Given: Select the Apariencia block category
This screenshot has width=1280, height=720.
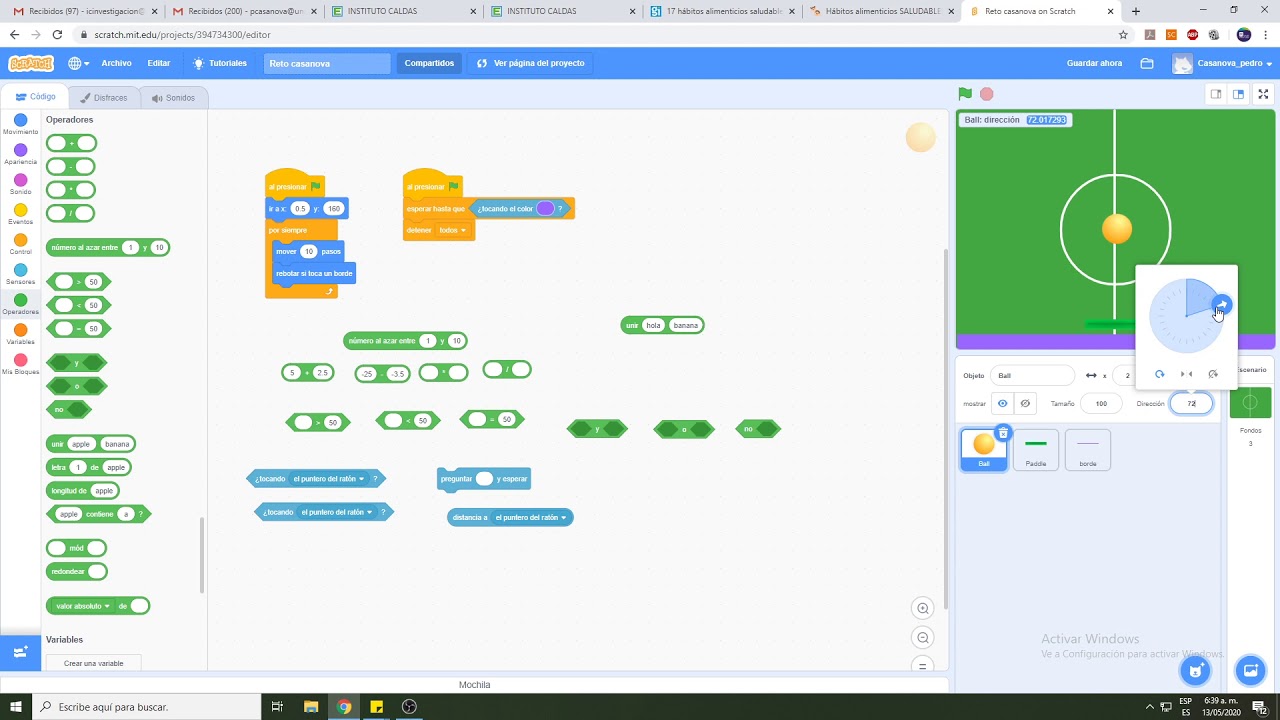Looking at the screenshot, I should coord(20,155).
